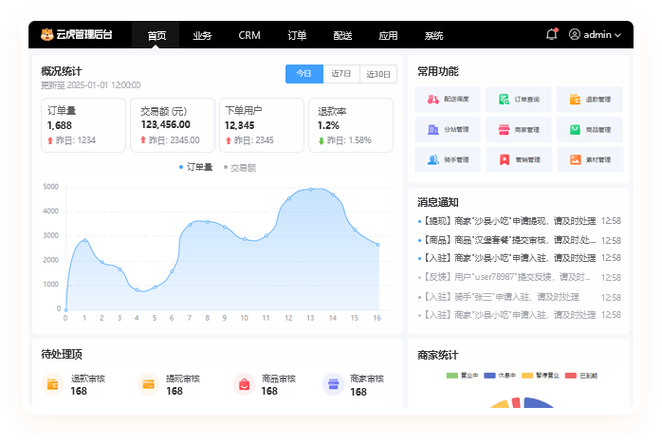
Task: Open the 【反馈】user78987 feedback notification
Action: pyautogui.click(x=519, y=277)
